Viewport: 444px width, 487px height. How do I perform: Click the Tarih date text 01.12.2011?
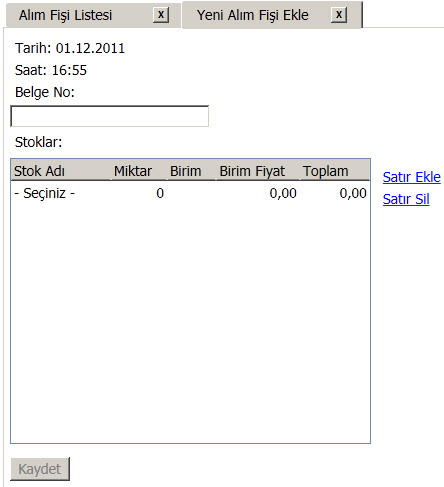pos(90,48)
